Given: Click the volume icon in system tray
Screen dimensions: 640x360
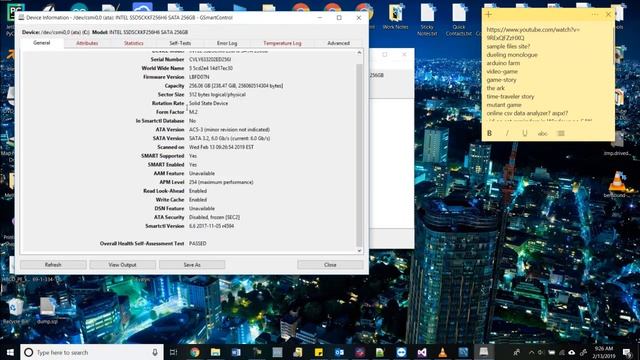Looking at the screenshot, I should pyautogui.click(x=540, y=352).
